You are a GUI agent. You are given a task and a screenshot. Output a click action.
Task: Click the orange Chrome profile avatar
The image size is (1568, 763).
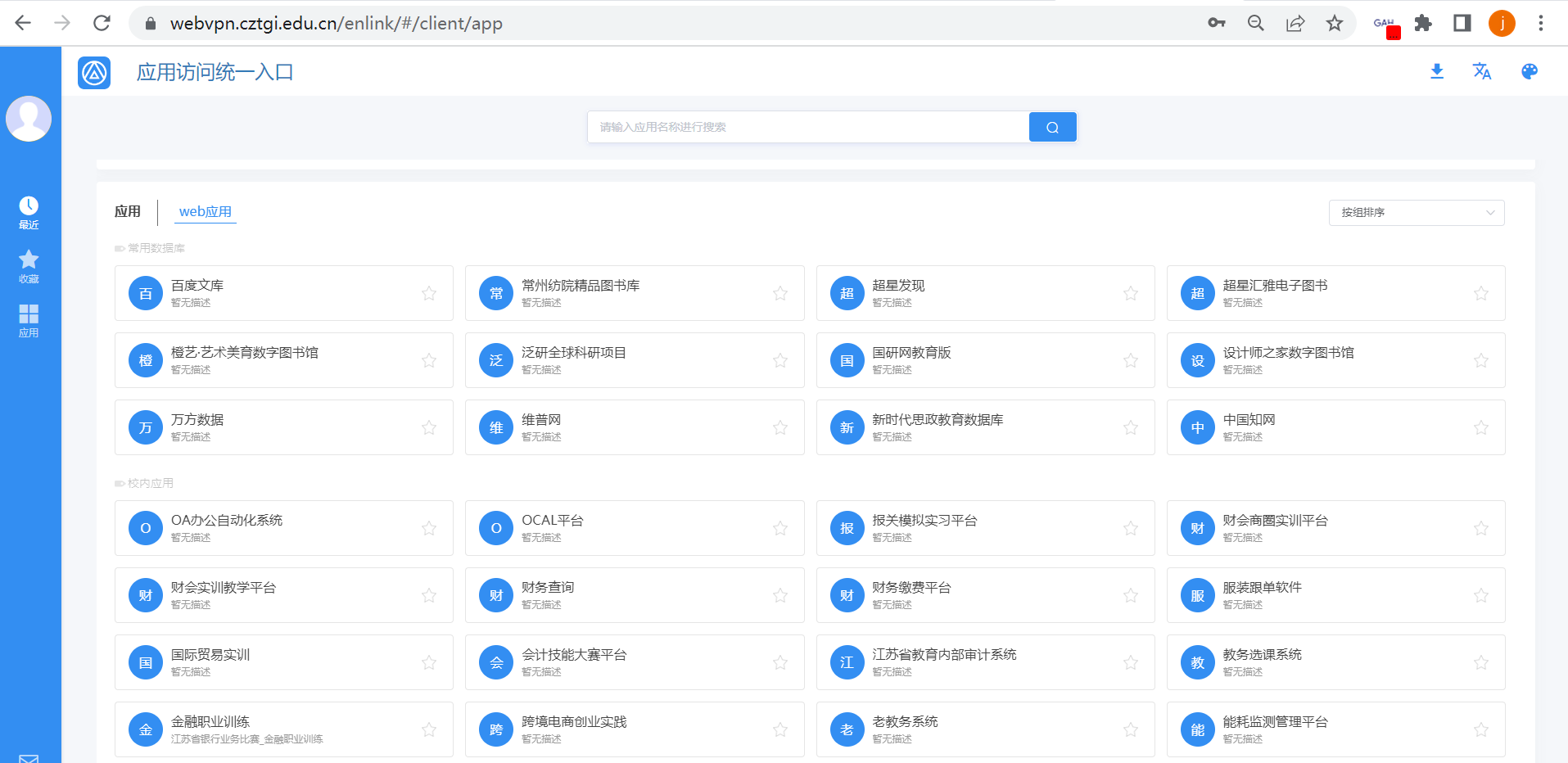tap(1502, 23)
